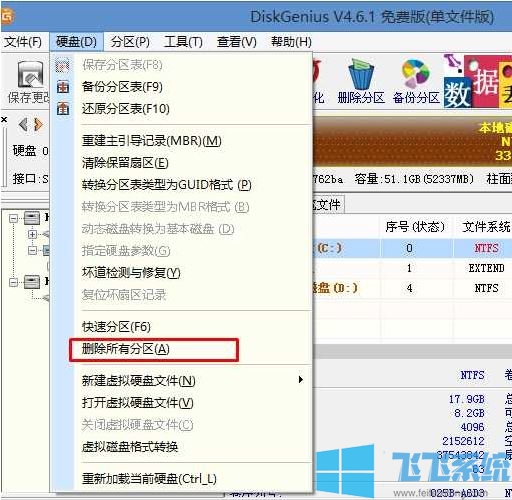Click the DiskGenius title bar app icon

click(7, 15)
